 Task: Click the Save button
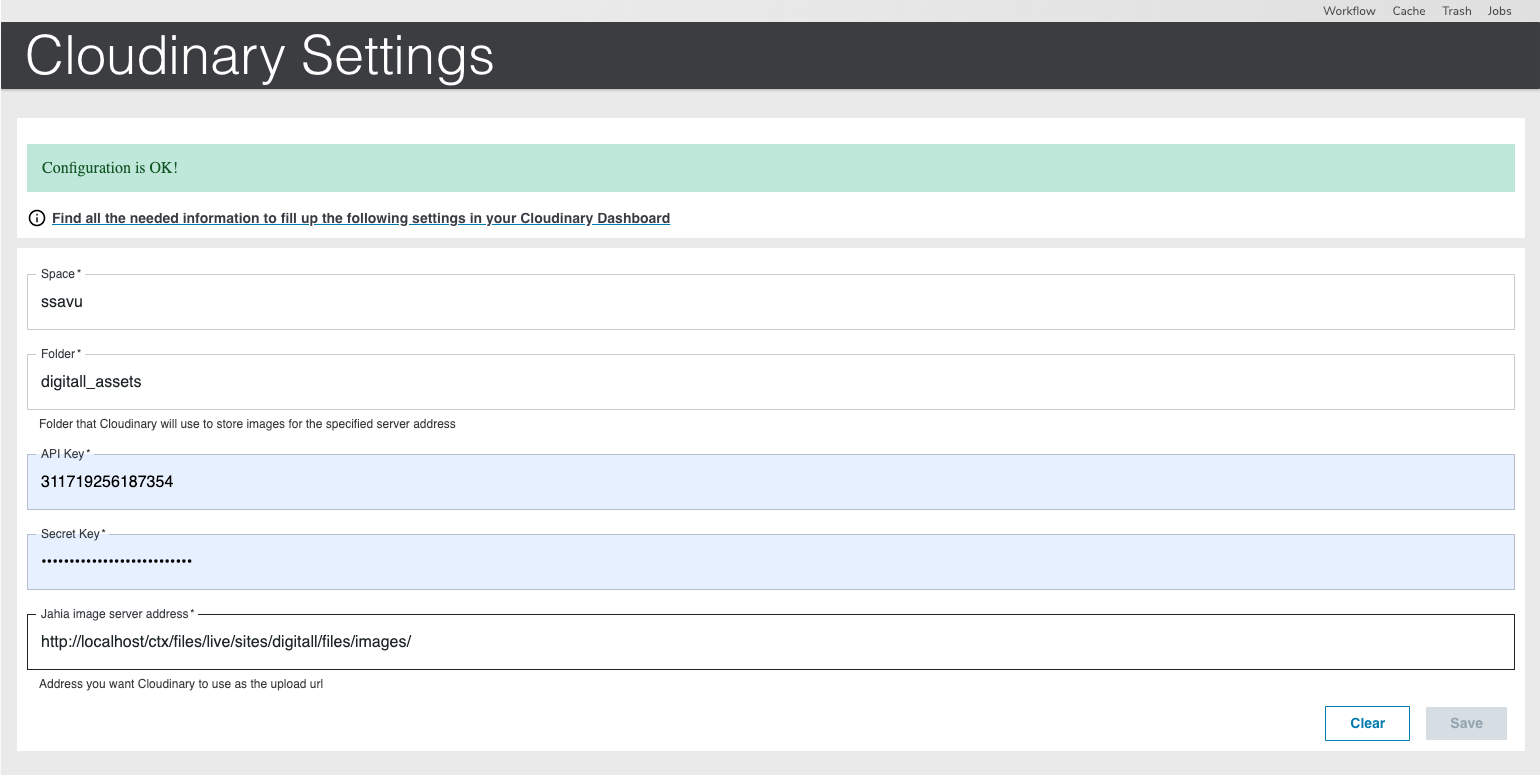click(x=1465, y=723)
